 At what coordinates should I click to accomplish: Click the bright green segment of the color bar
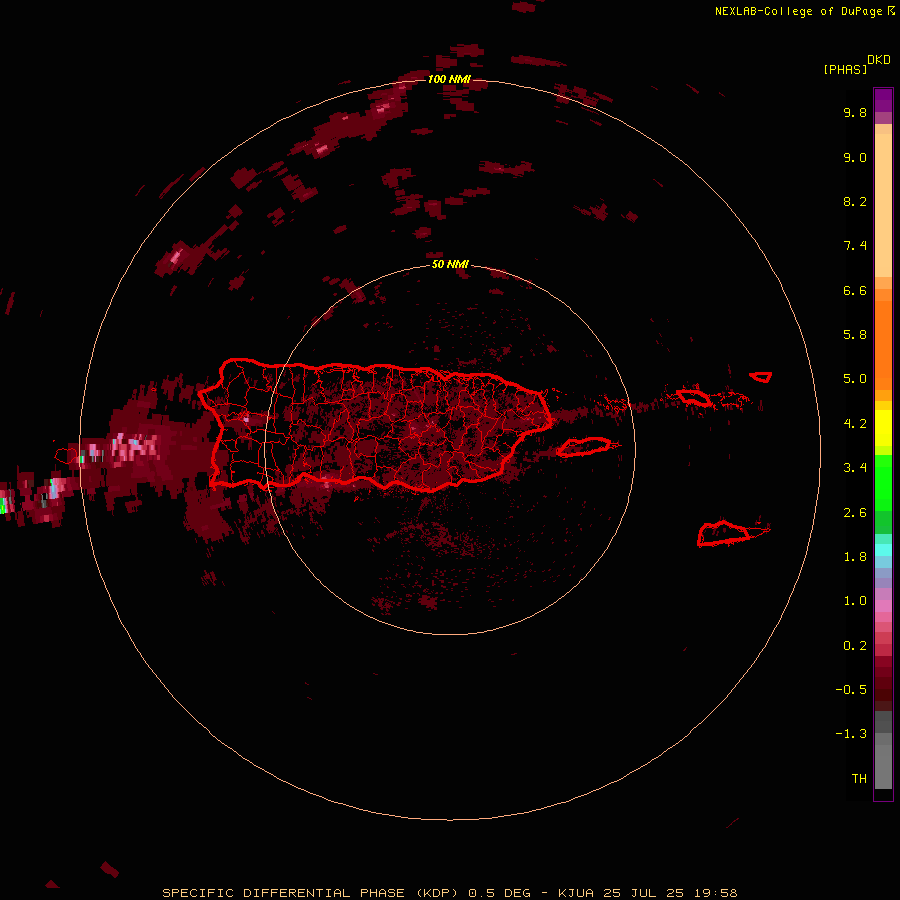click(x=883, y=483)
